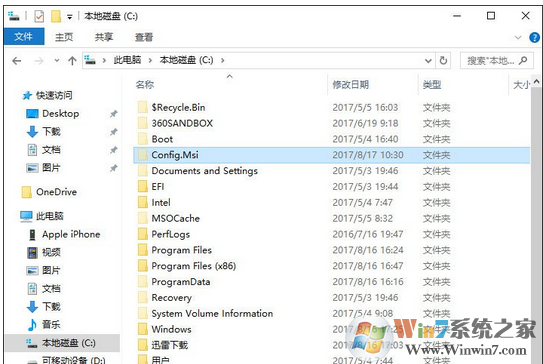Select Documents and Settings folder
Viewport: 543px width, 364px height.
pos(204,171)
